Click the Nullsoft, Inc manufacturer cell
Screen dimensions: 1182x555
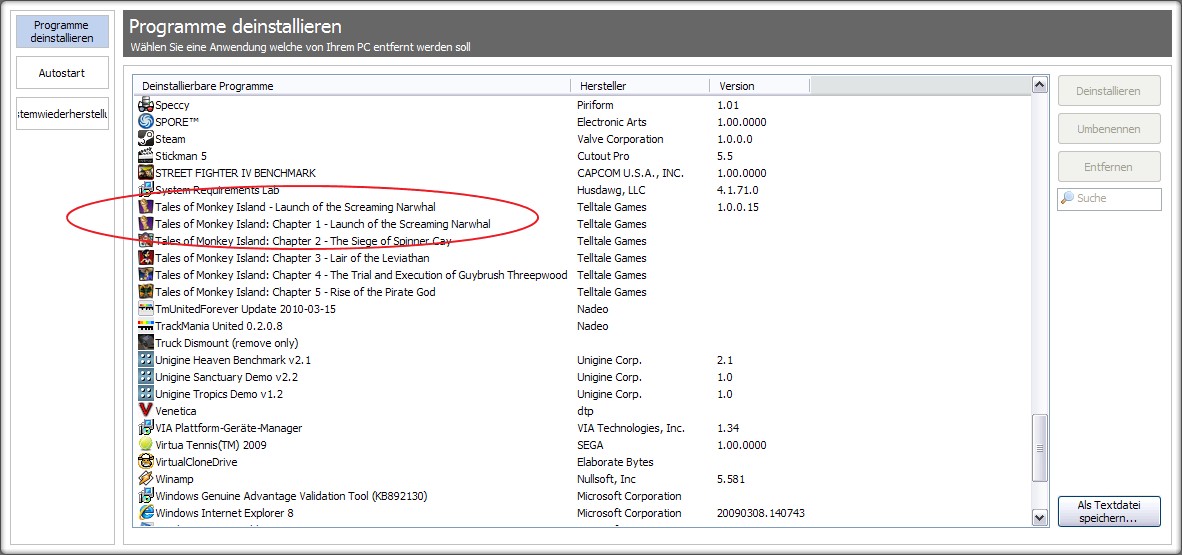coord(606,479)
